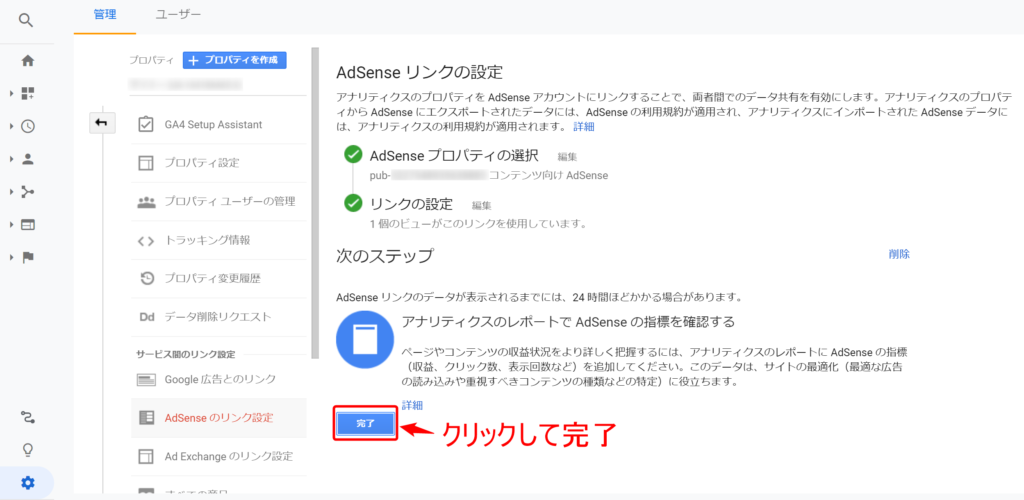
Task: Click the Dd データ削除リクエスト icon
Action: [x=146, y=317]
